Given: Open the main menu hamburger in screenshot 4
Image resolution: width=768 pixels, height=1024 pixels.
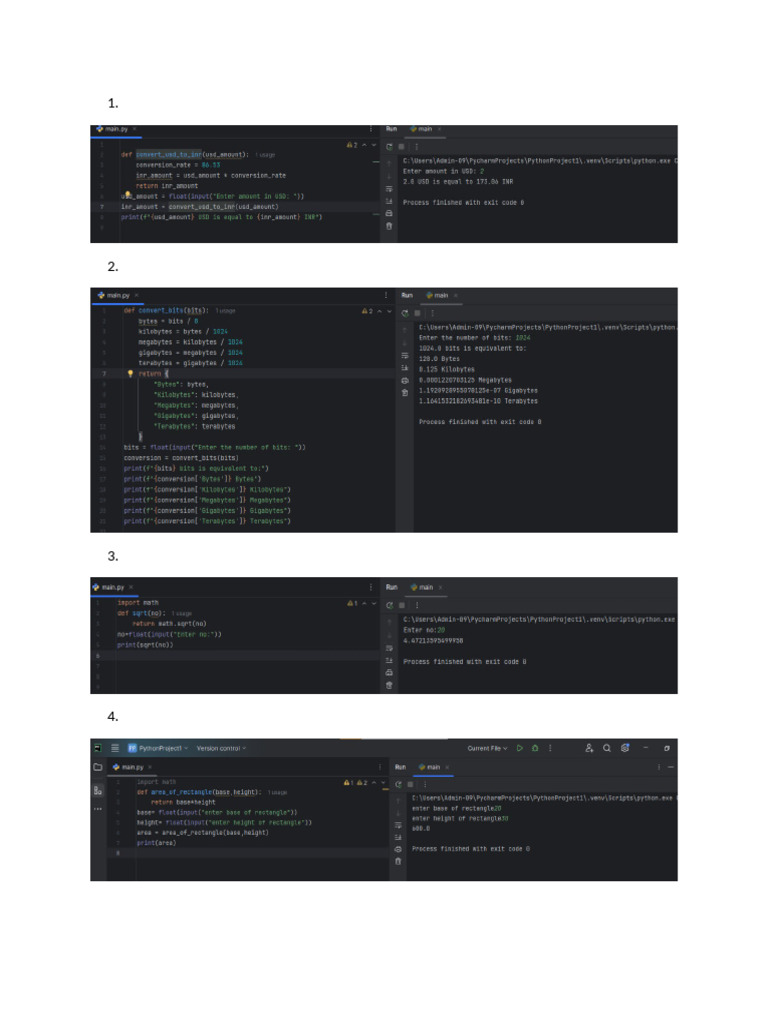Looking at the screenshot, I should 115,748.
